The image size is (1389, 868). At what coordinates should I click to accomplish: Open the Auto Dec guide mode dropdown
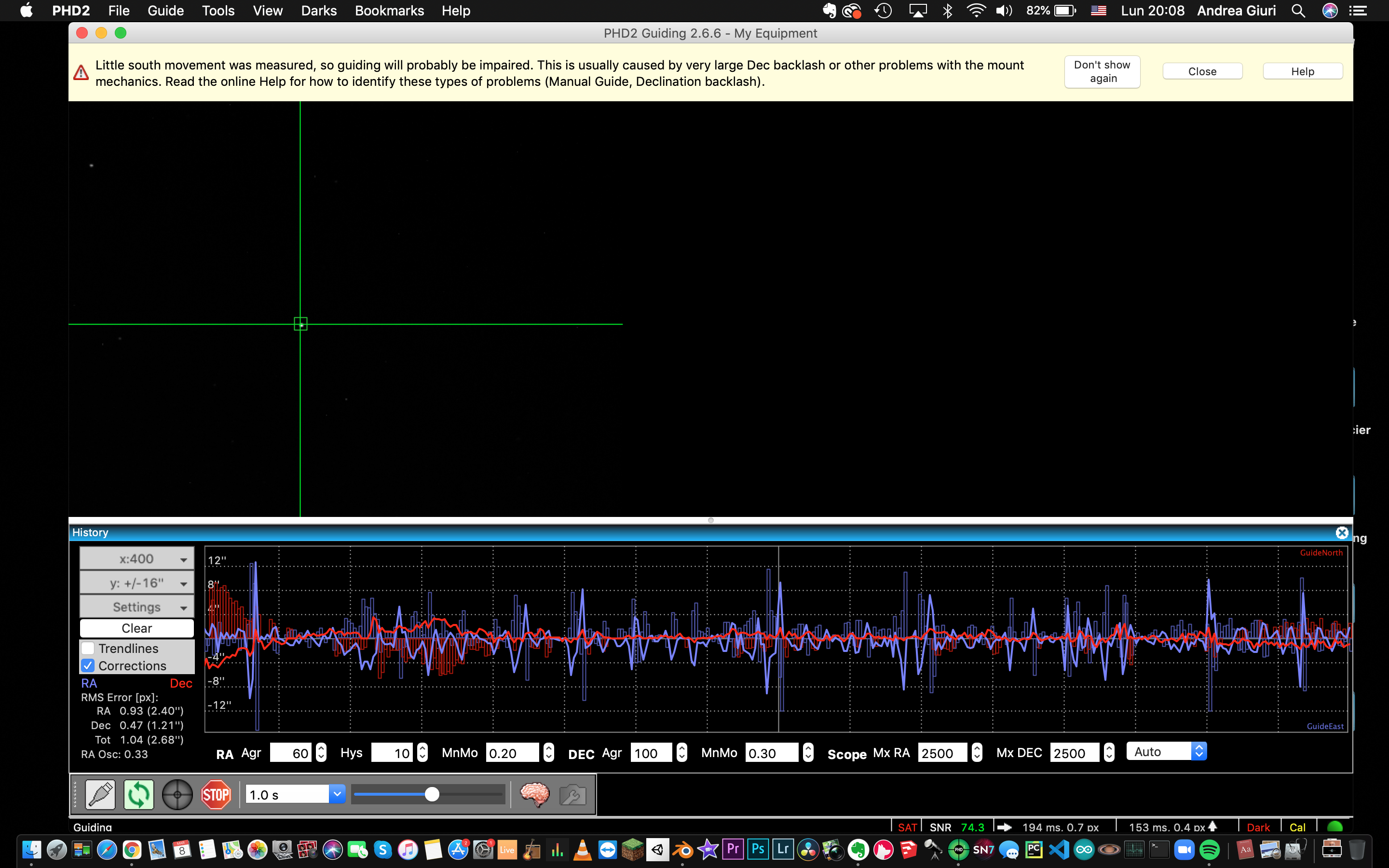(1166, 751)
